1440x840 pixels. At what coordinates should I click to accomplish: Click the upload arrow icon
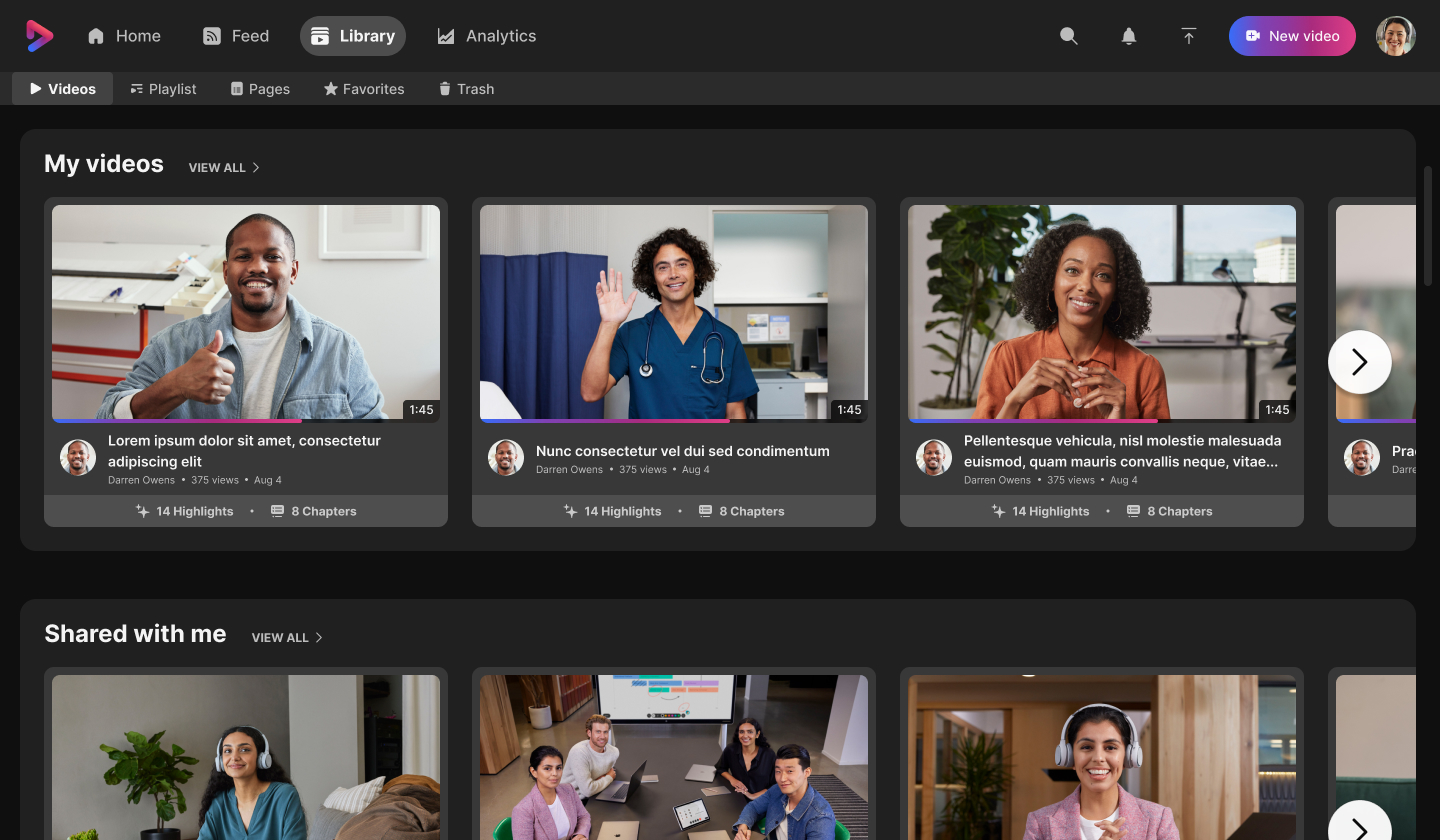tap(1189, 36)
